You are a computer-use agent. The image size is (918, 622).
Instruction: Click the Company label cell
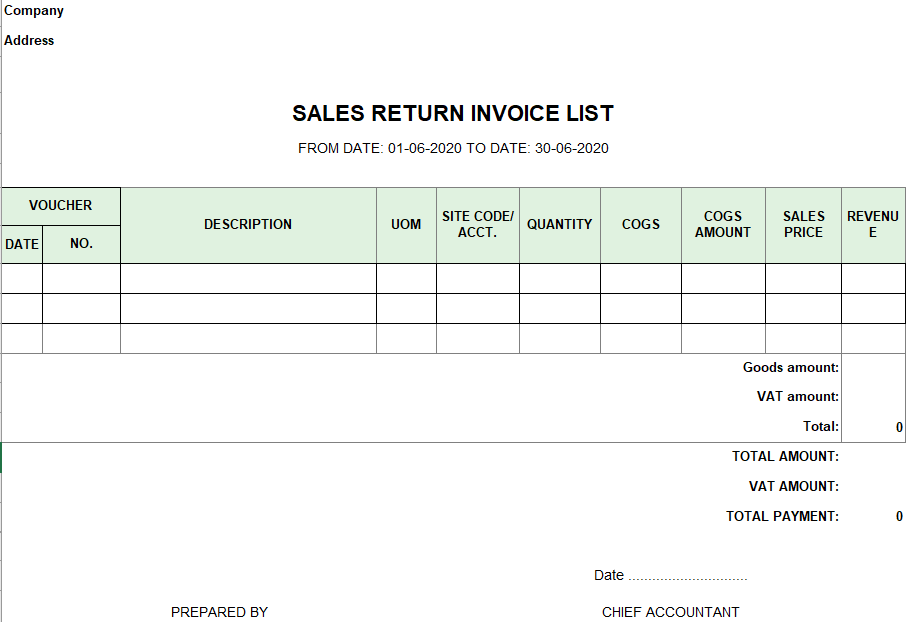click(33, 11)
